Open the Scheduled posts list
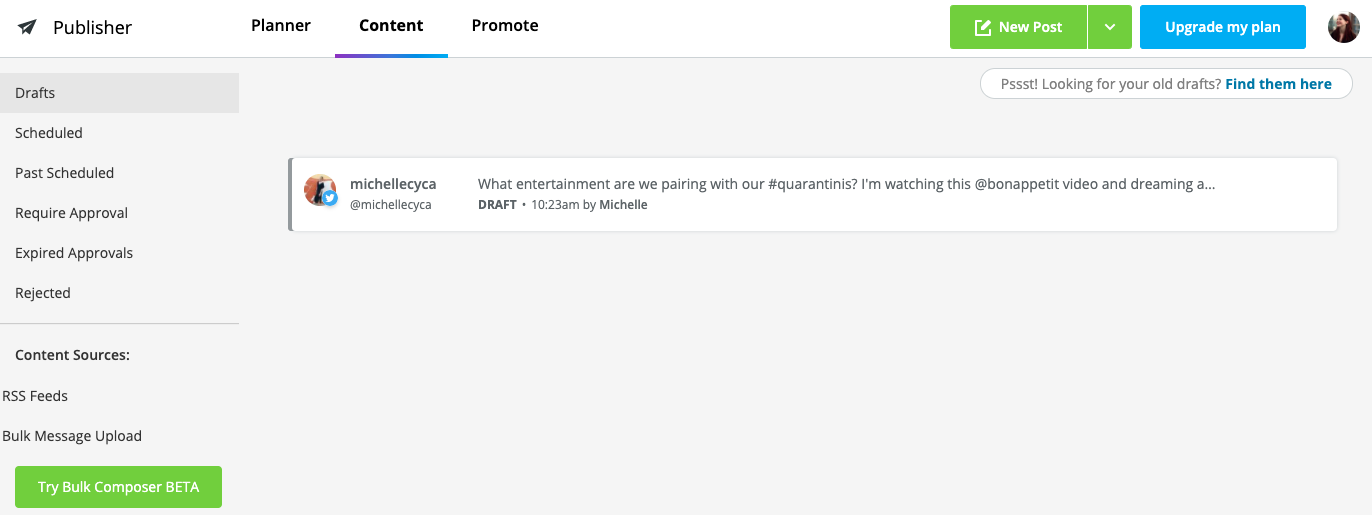1372x515 pixels. (x=49, y=133)
